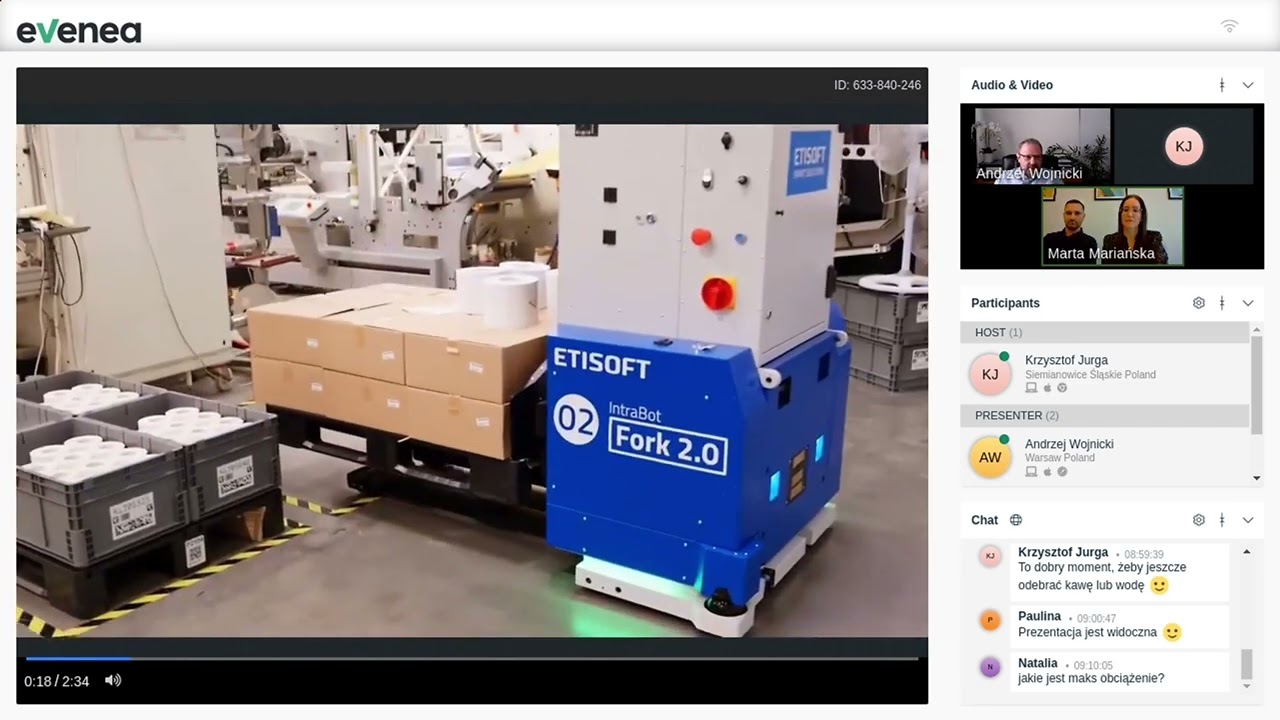Click the Audio & Video panel title

click(x=1012, y=85)
